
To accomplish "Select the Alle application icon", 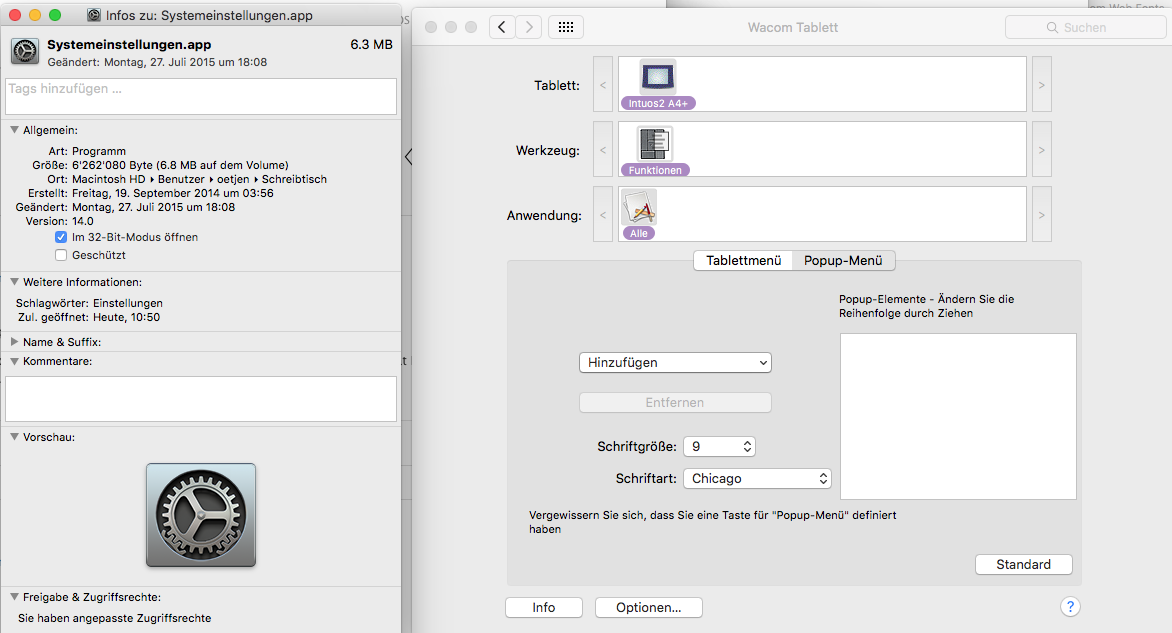I will coord(639,209).
